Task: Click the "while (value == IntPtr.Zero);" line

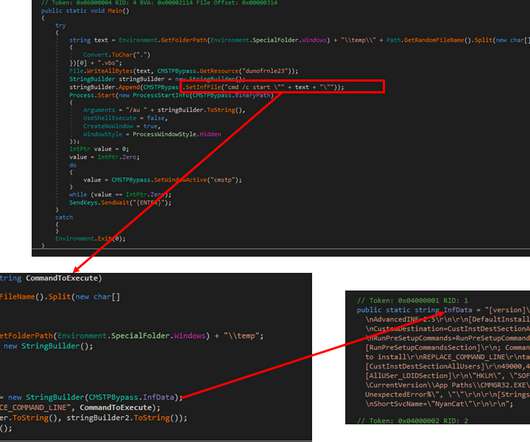Action: coord(120,195)
